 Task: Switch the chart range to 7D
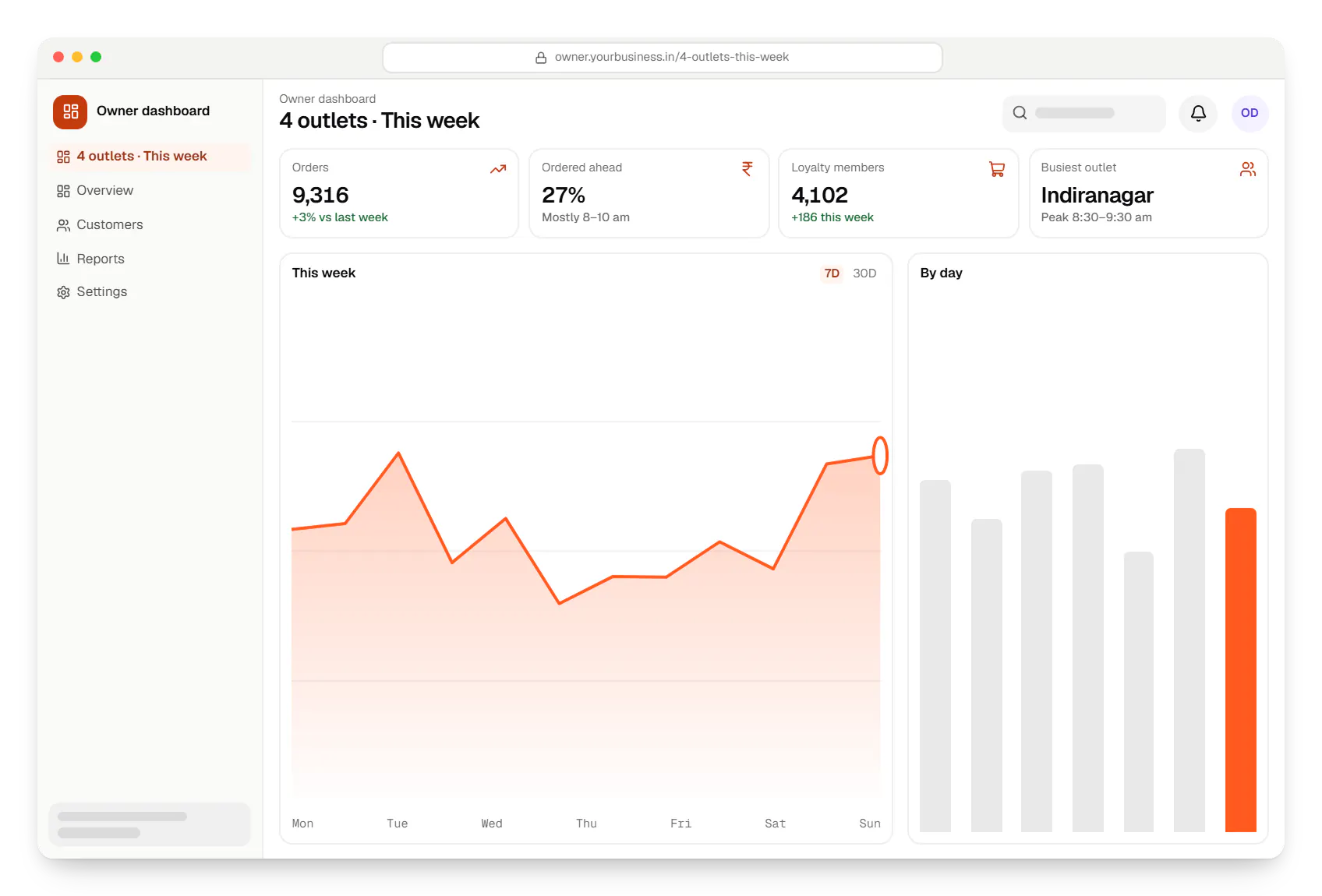point(832,273)
